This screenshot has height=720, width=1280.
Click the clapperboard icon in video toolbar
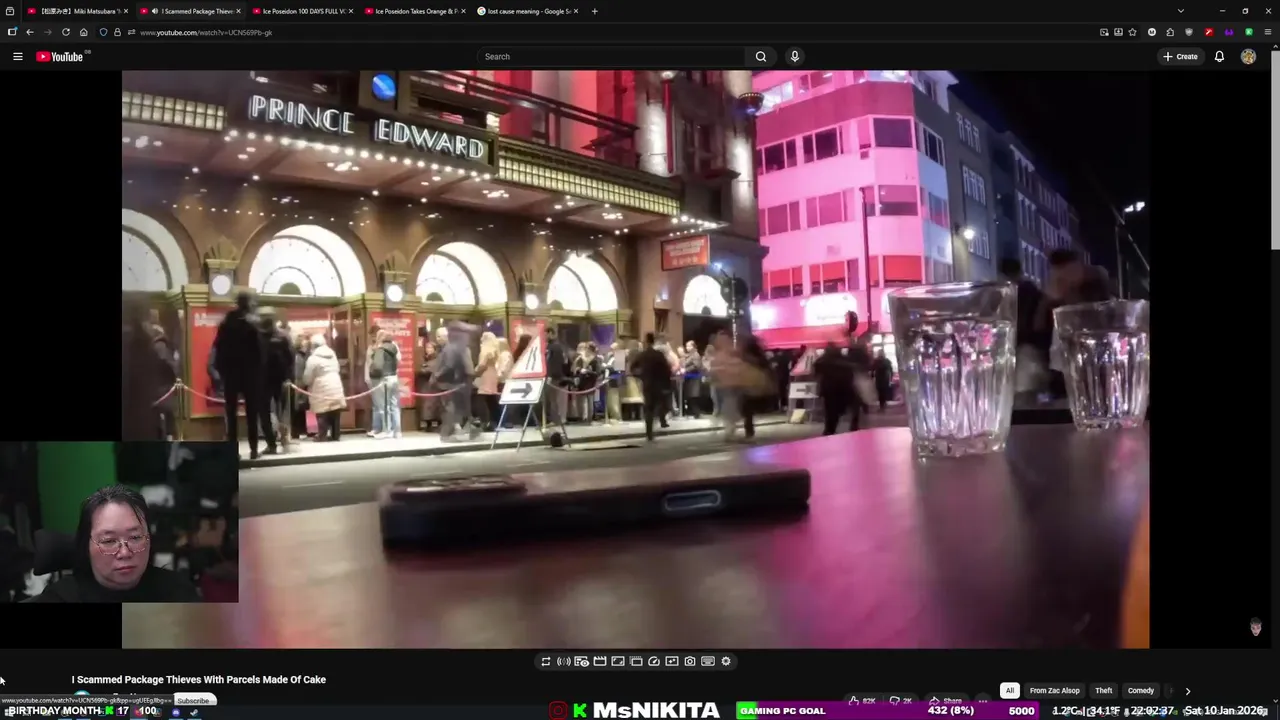600,661
